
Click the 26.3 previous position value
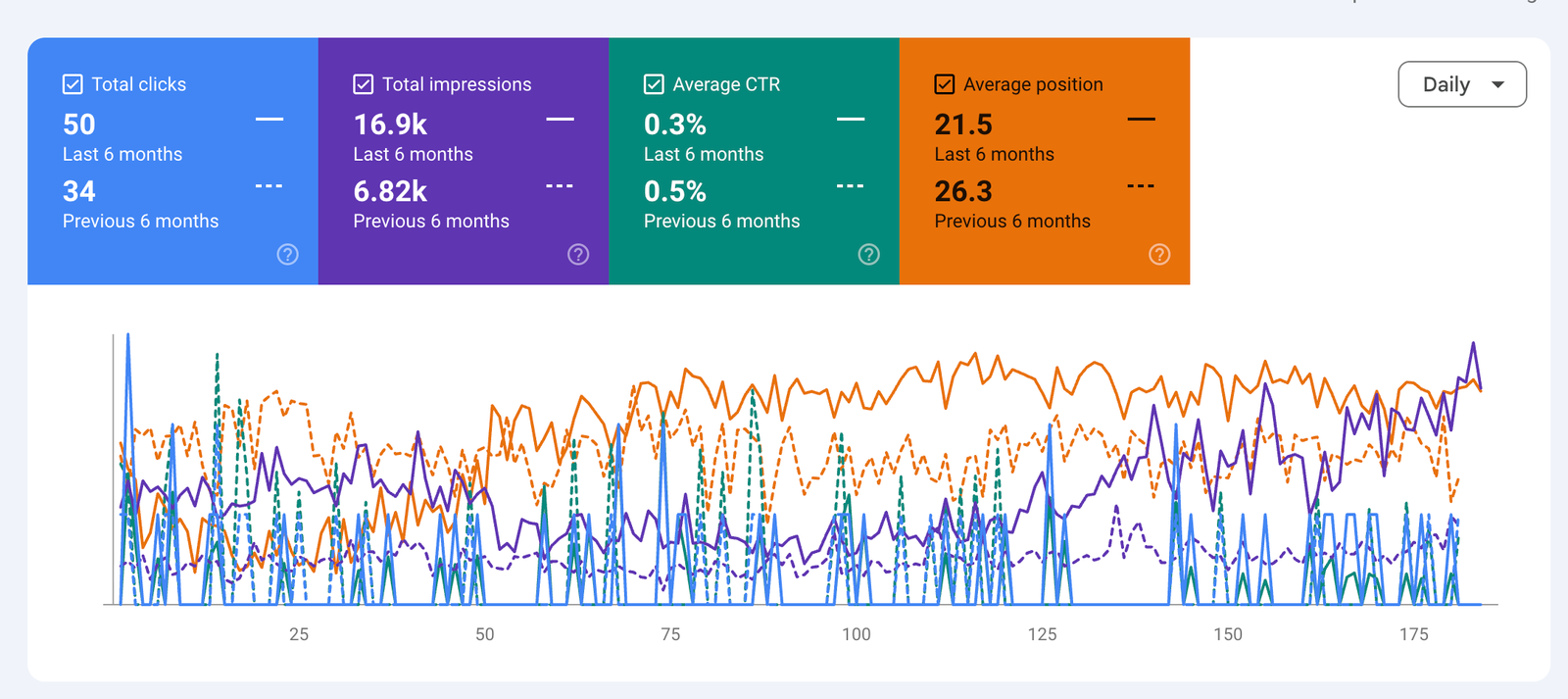[x=962, y=191]
